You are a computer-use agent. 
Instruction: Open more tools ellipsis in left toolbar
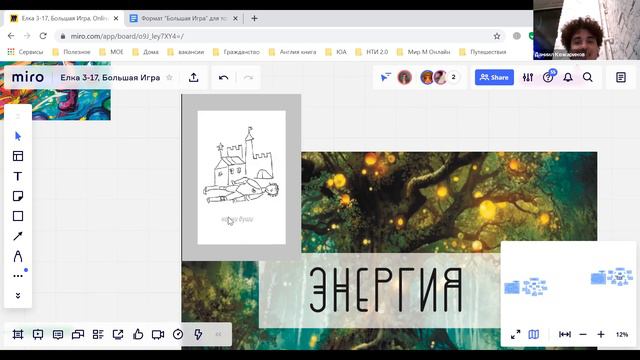(x=18, y=276)
